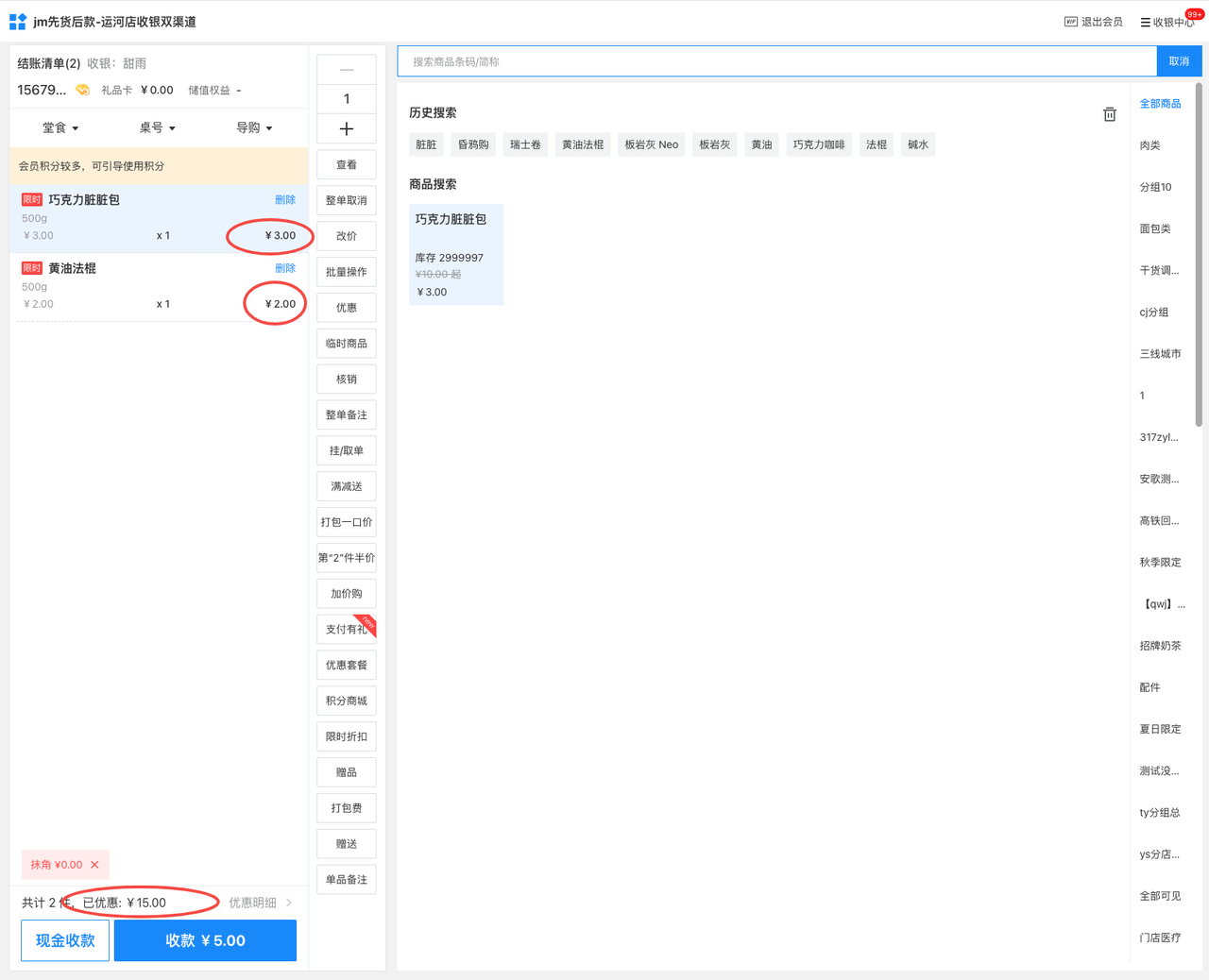Click the 改价 button
1209x980 pixels.
[347, 236]
